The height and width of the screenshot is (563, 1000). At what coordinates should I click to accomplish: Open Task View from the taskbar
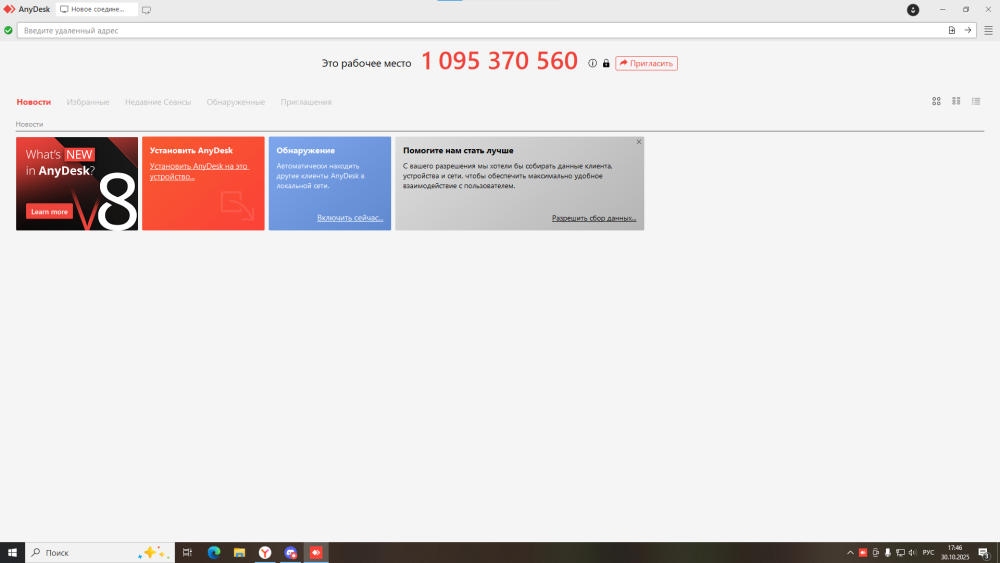[187, 553]
